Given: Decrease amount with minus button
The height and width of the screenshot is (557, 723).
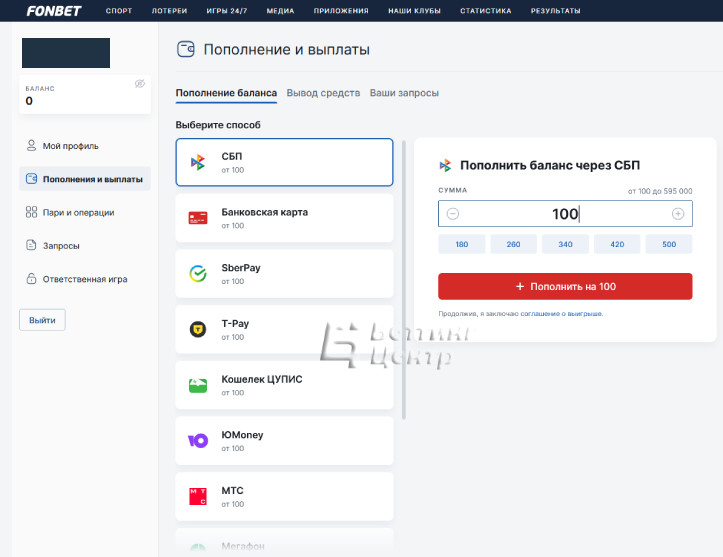Looking at the screenshot, I should click(x=453, y=214).
